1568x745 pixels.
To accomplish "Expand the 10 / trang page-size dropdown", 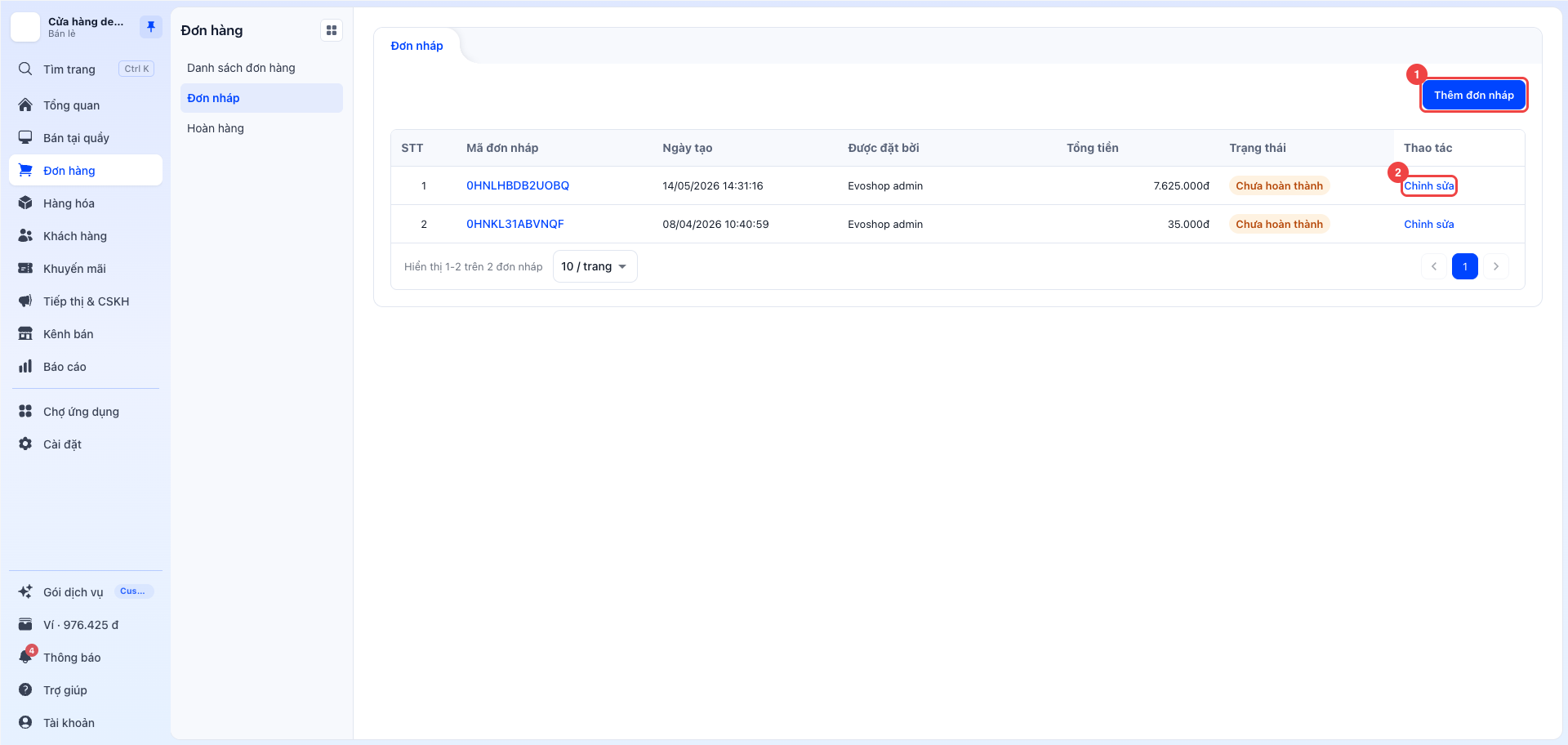I will point(595,266).
